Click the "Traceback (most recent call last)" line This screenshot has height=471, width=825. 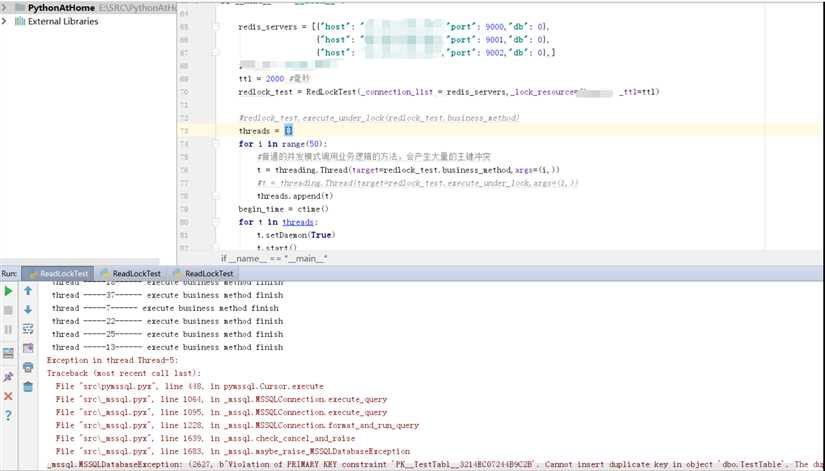pyautogui.click(x=124, y=373)
